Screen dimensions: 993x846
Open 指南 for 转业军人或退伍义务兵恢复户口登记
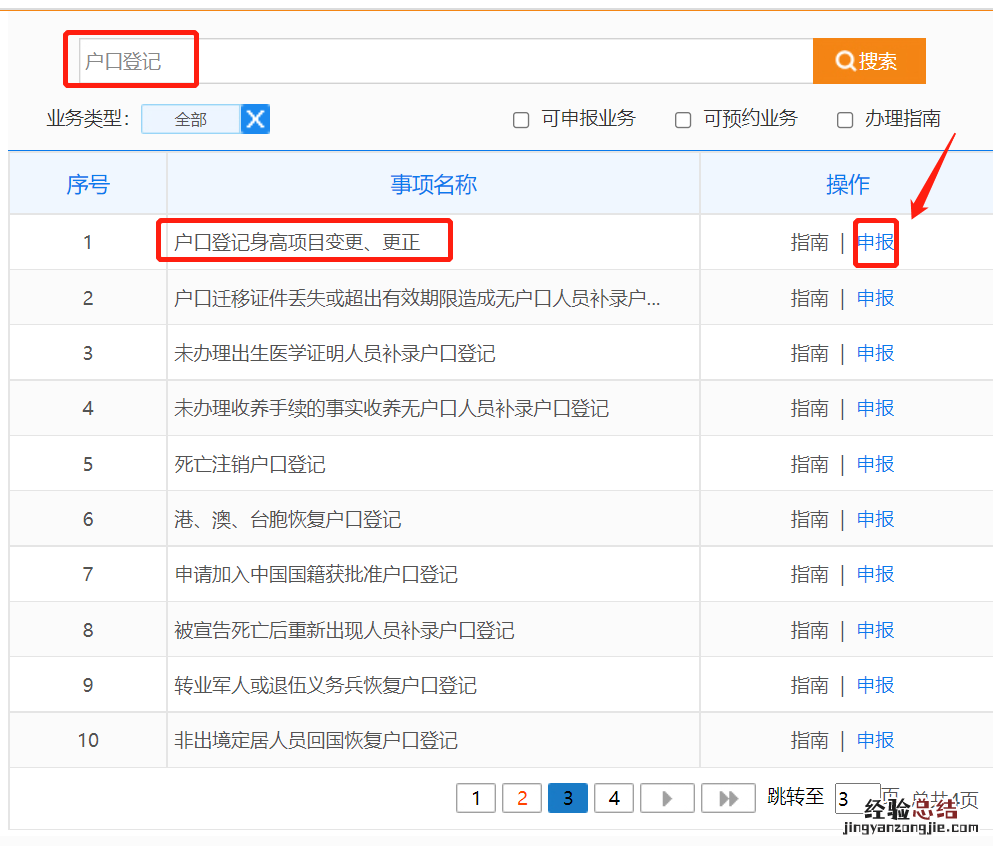tap(809, 685)
